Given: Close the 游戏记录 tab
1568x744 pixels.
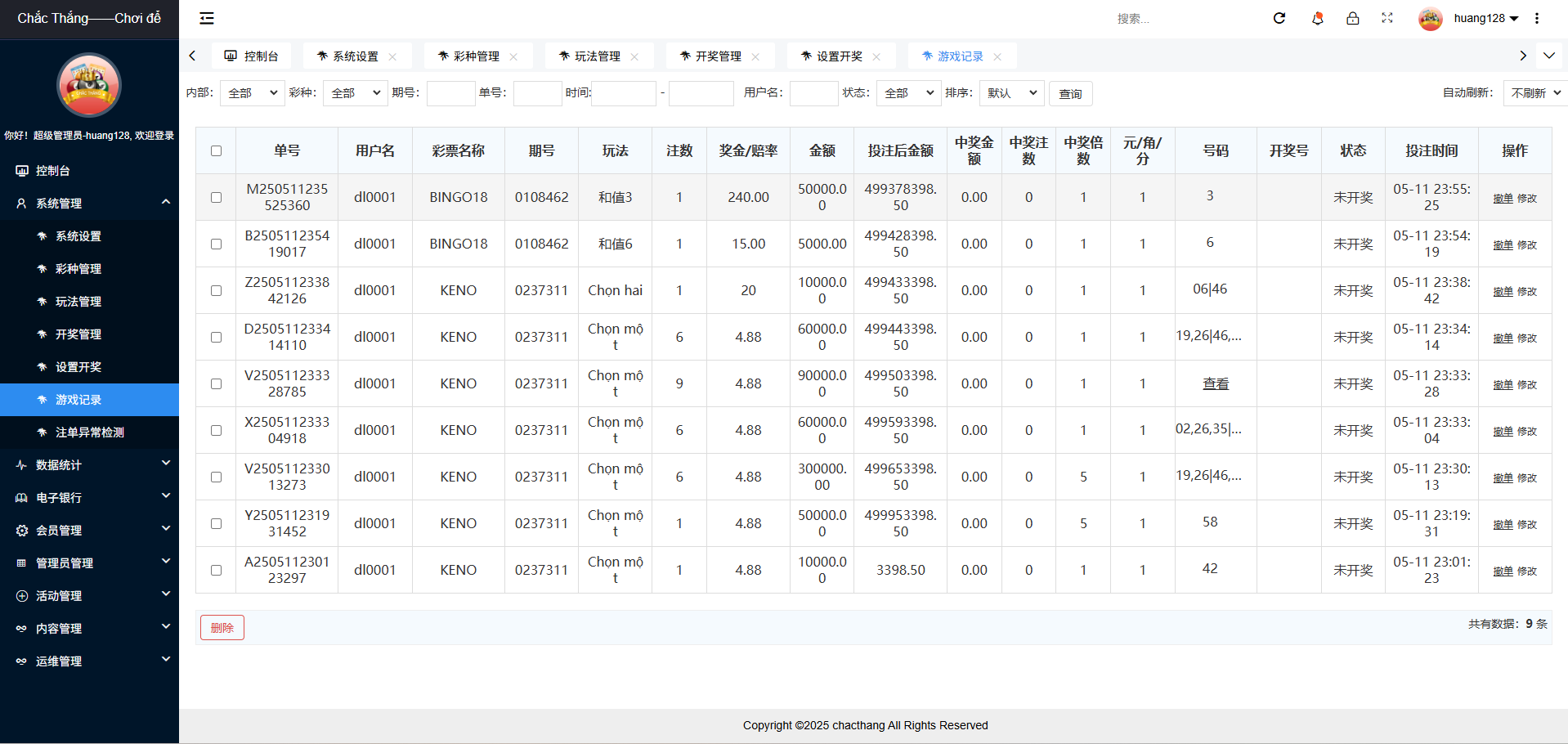Looking at the screenshot, I should pyautogui.click(x=997, y=56).
